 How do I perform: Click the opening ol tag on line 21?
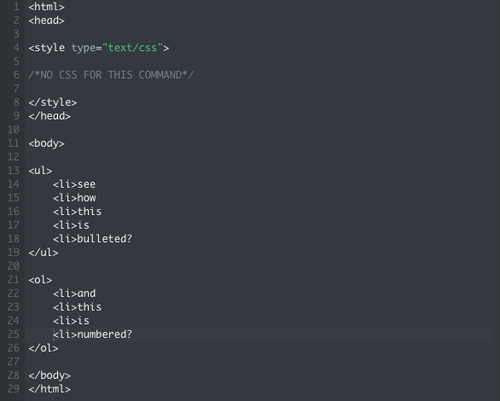pyautogui.click(x=40, y=280)
